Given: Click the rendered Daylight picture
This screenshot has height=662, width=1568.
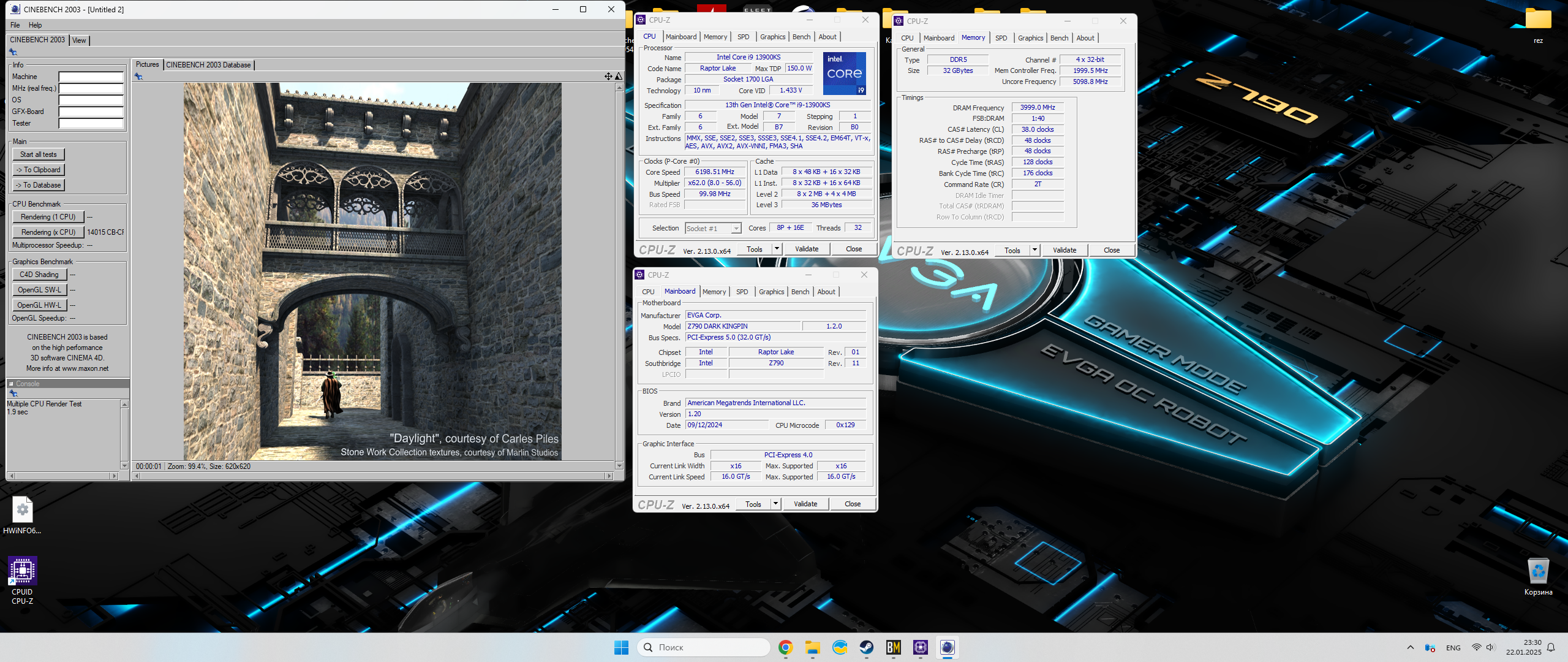Looking at the screenshot, I should (x=372, y=272).
